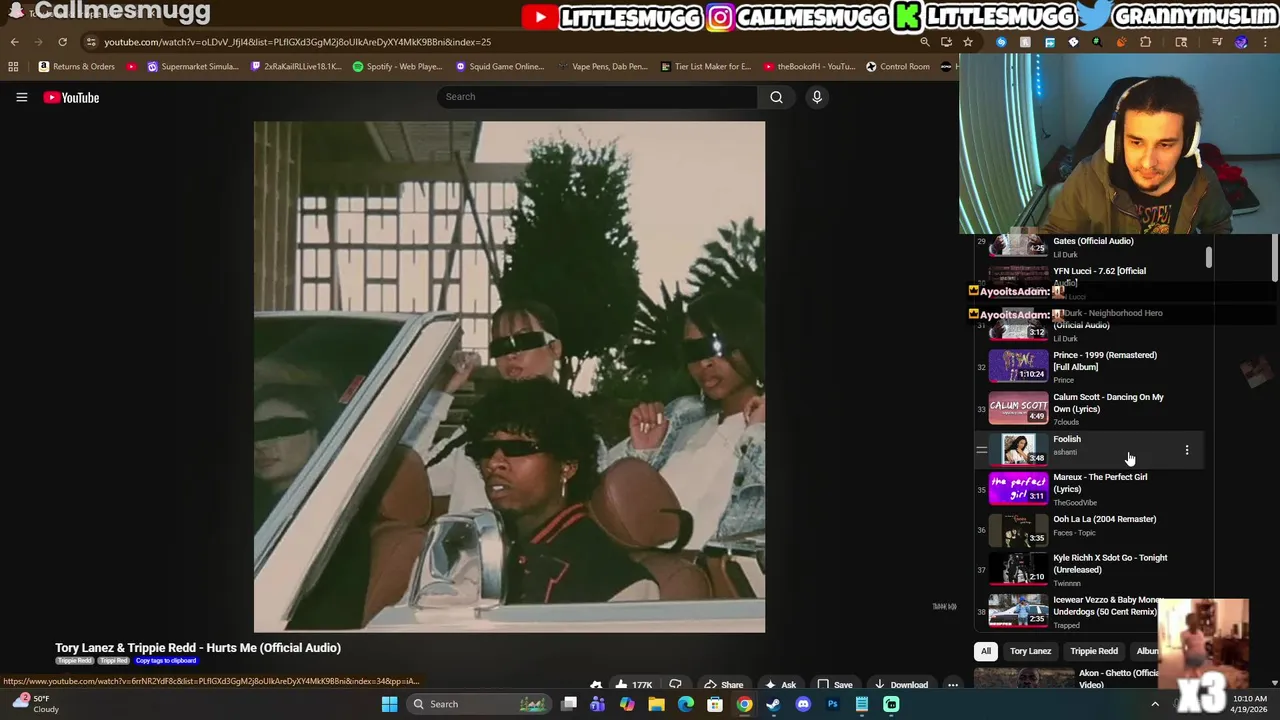
Task: Select the Tory Lanez filter chip
Action: click(1030, 651)
